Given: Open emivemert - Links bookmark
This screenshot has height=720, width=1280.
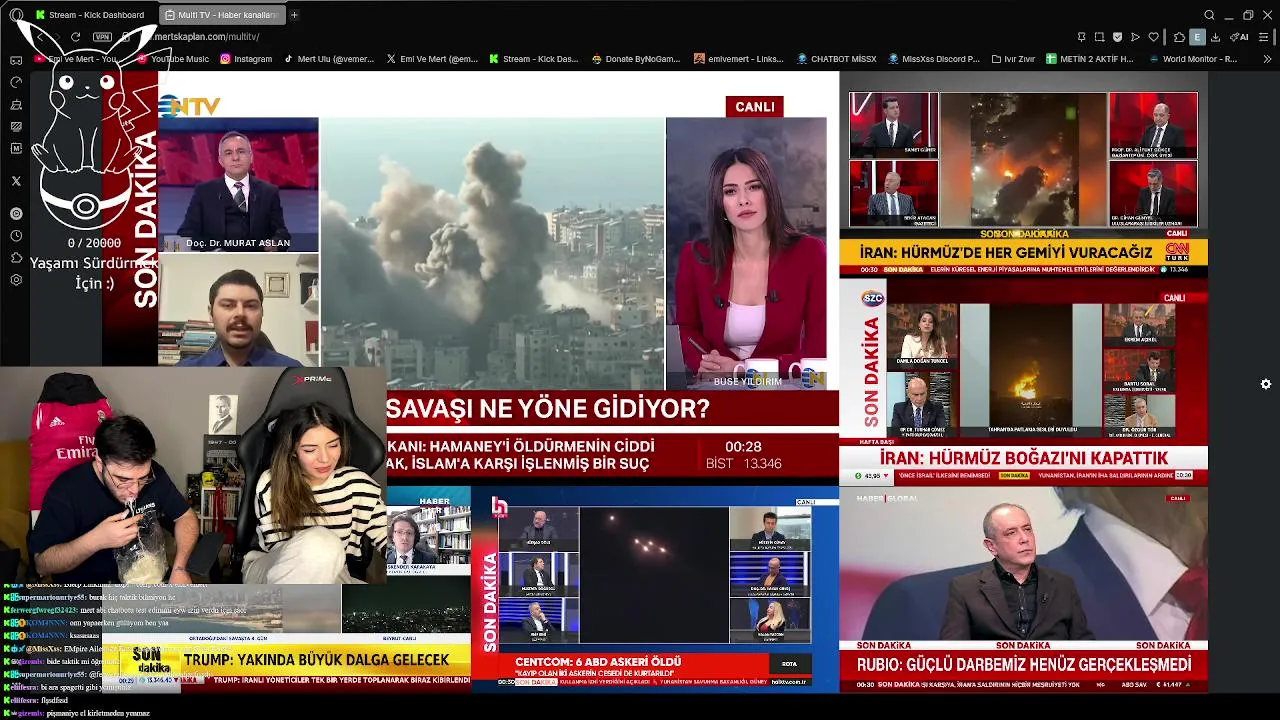Looking at the screenshot, I should pyautogui.click(x=739, y=59).
